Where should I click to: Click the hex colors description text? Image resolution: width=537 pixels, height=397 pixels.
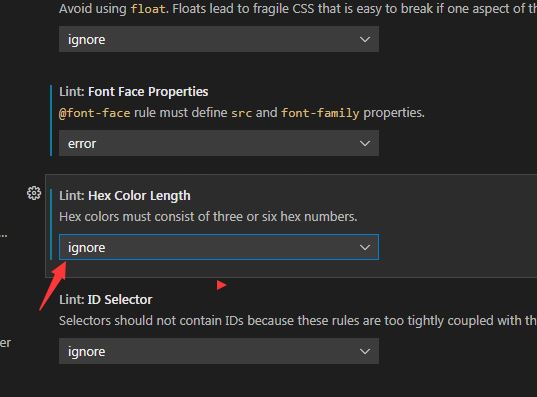(x=208, y=217)
